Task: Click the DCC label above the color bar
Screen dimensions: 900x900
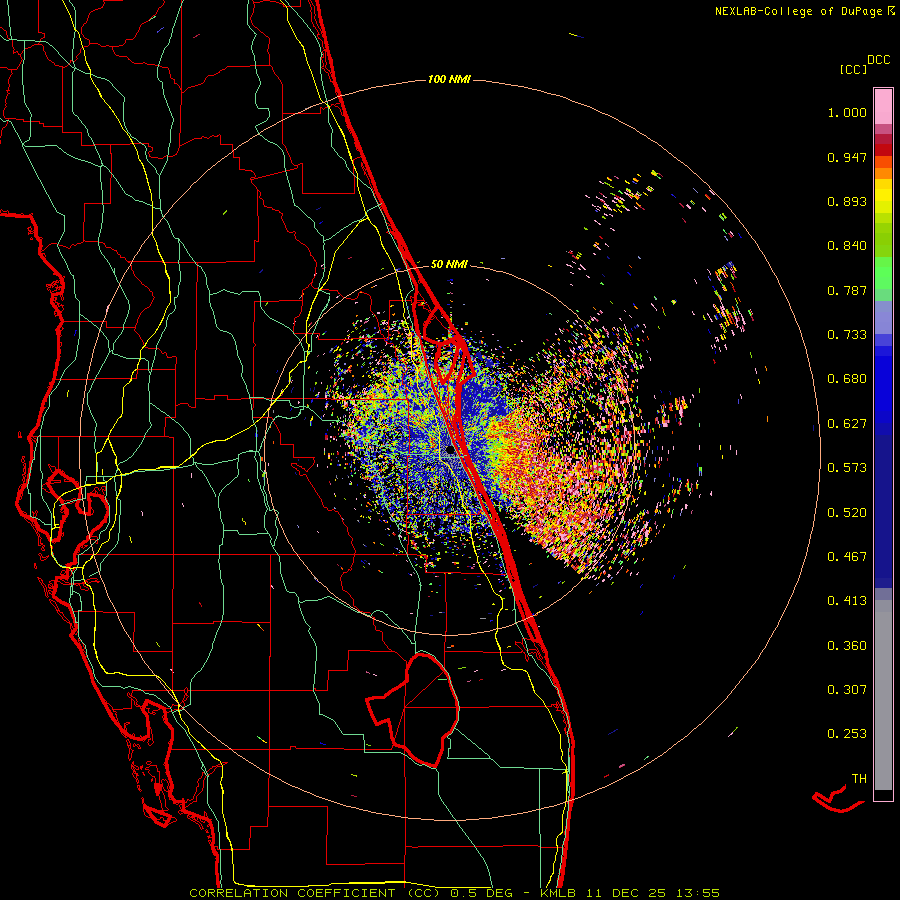Action: pos(879,60)
